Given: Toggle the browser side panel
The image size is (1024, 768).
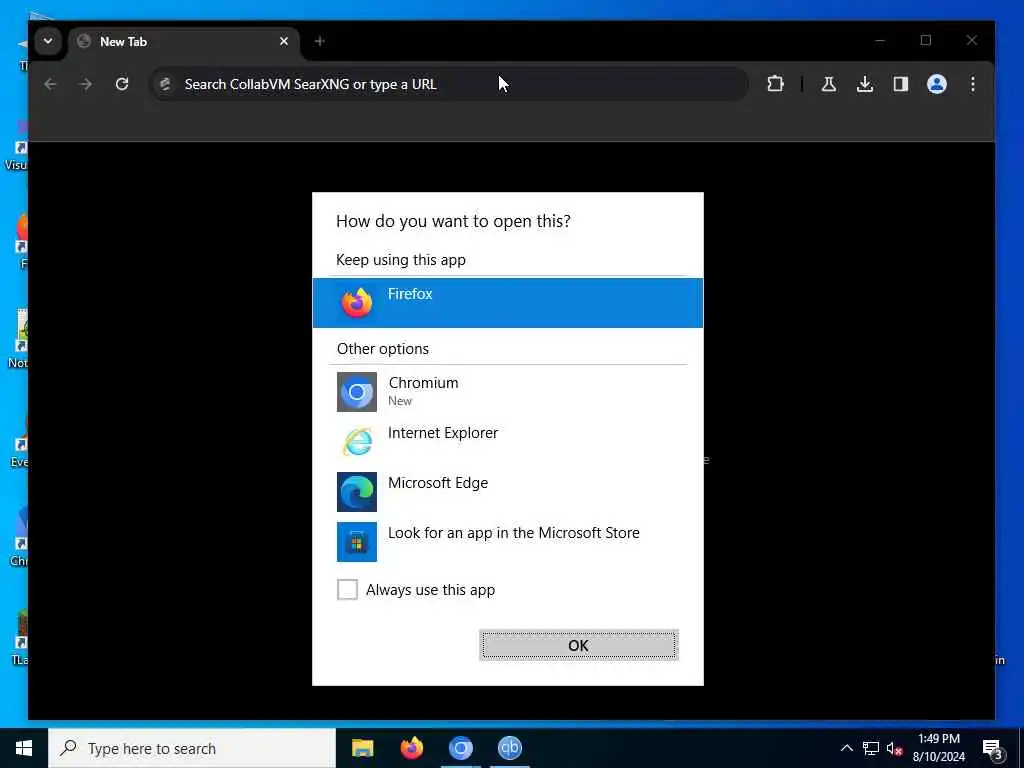Looking at the screenshot, I should click(901, 84).
